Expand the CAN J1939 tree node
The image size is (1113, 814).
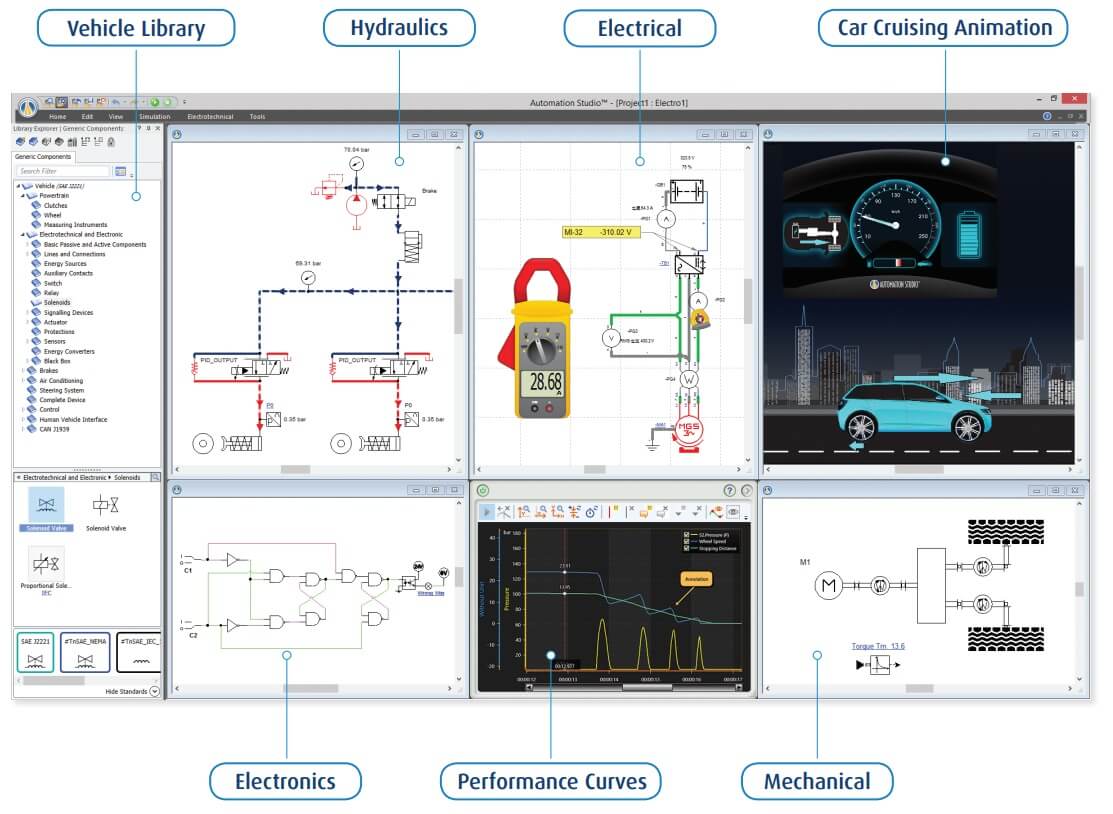23,429
